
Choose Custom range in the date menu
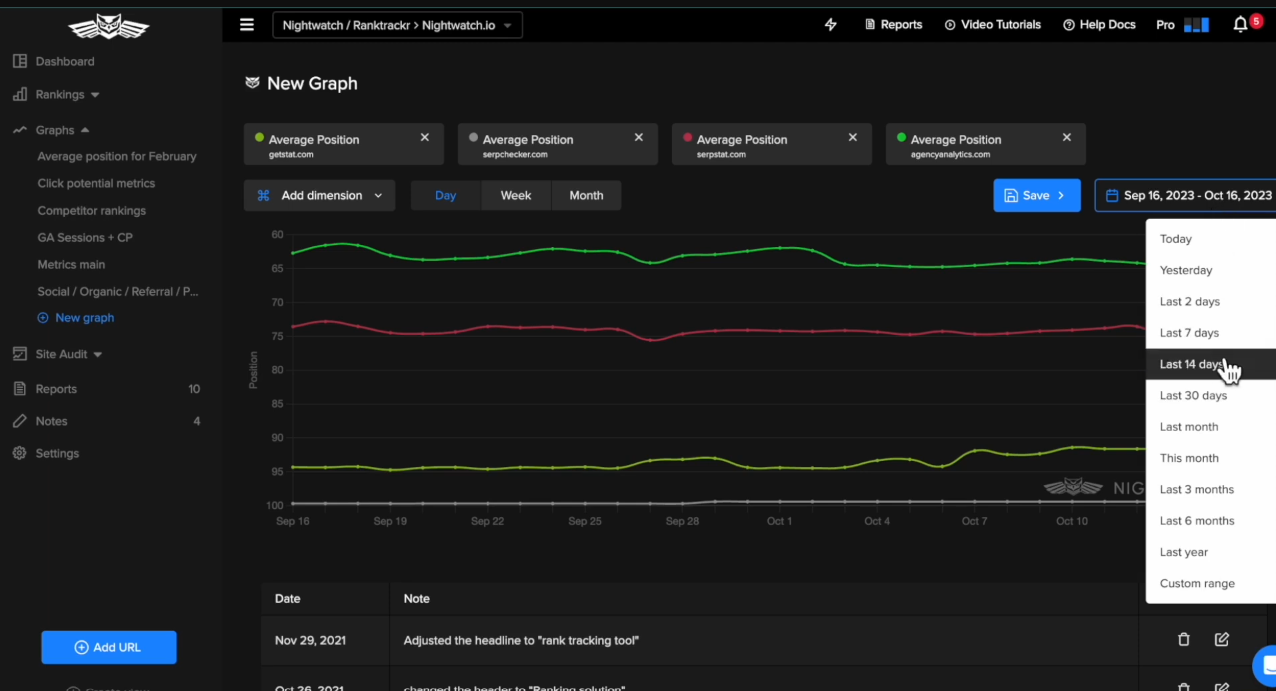tap(1197, 583)
